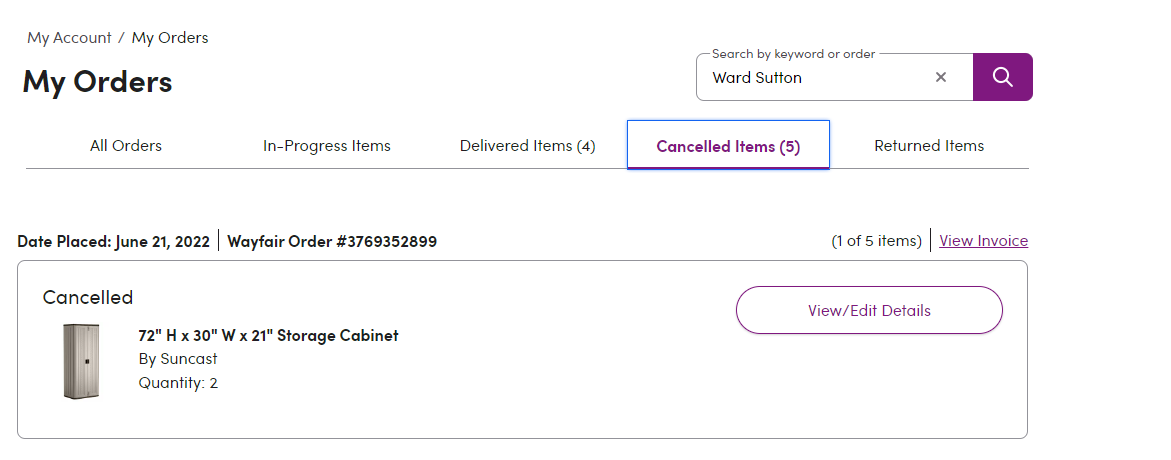Click the Cancelled status label
Viewport: 1171px width, 460px height.
(87, 297)
